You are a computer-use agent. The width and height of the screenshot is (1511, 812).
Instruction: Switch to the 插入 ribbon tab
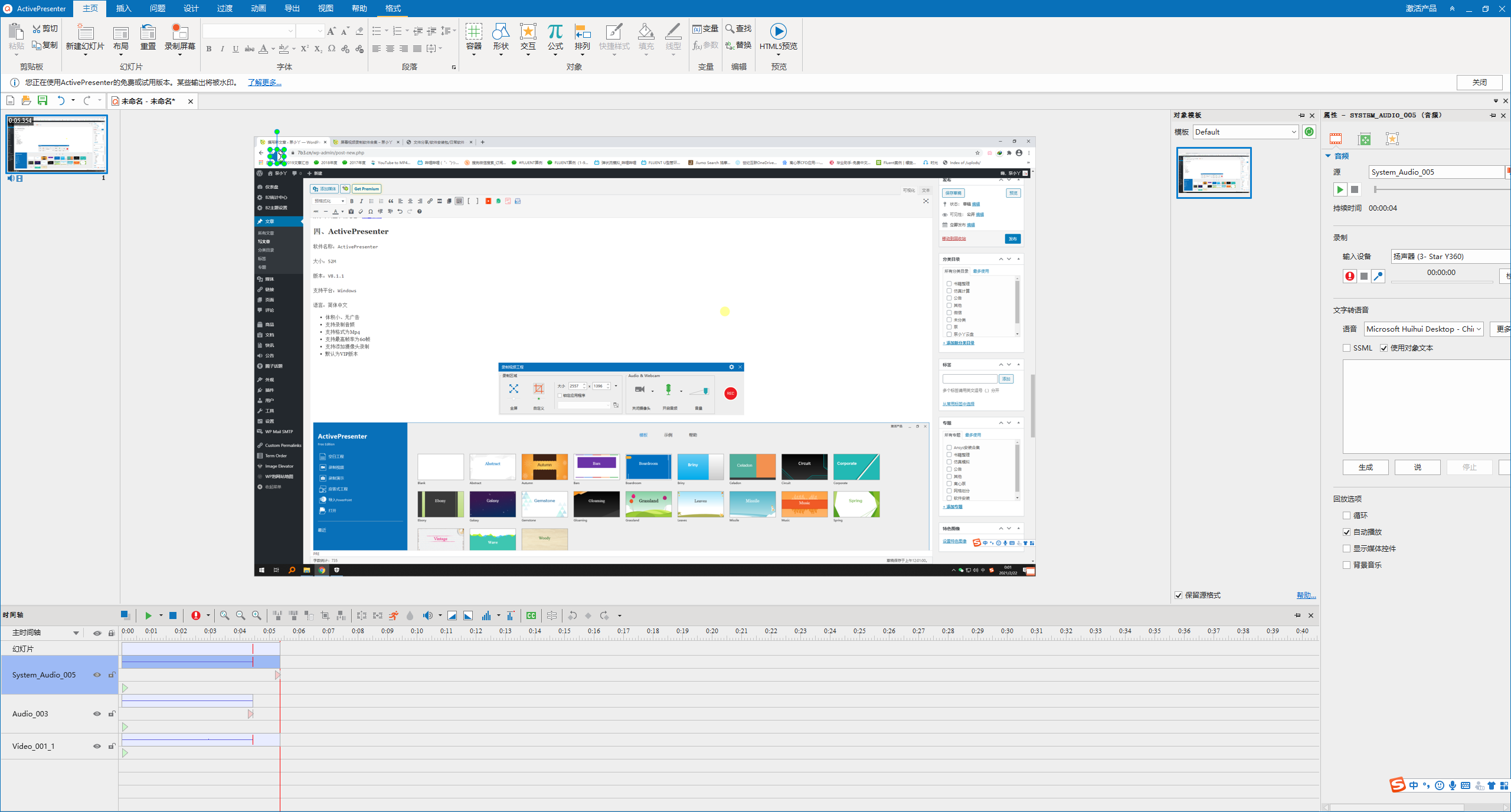[x=123, y=8]
